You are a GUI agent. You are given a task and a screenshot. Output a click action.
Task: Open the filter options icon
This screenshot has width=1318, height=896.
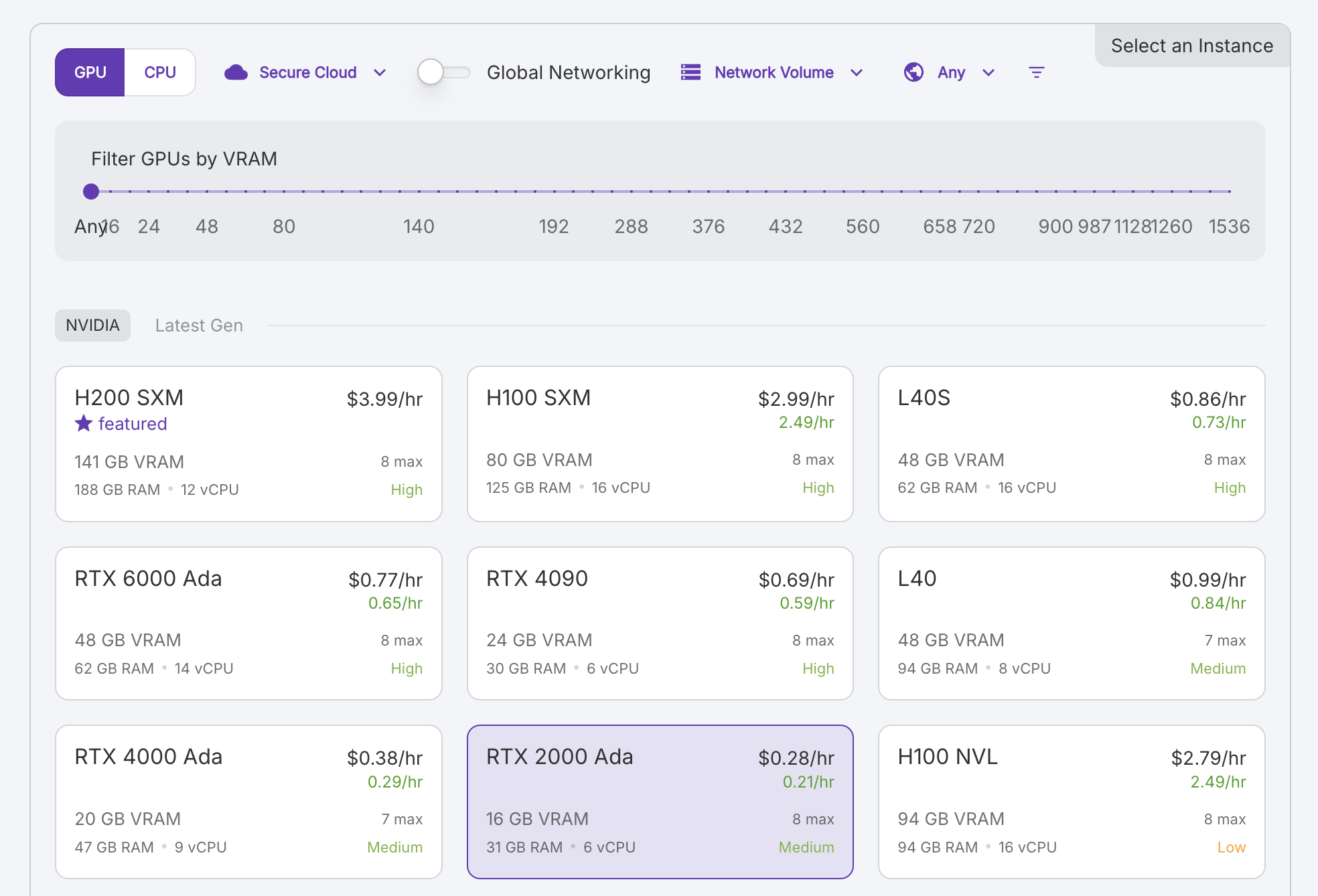1036,72
